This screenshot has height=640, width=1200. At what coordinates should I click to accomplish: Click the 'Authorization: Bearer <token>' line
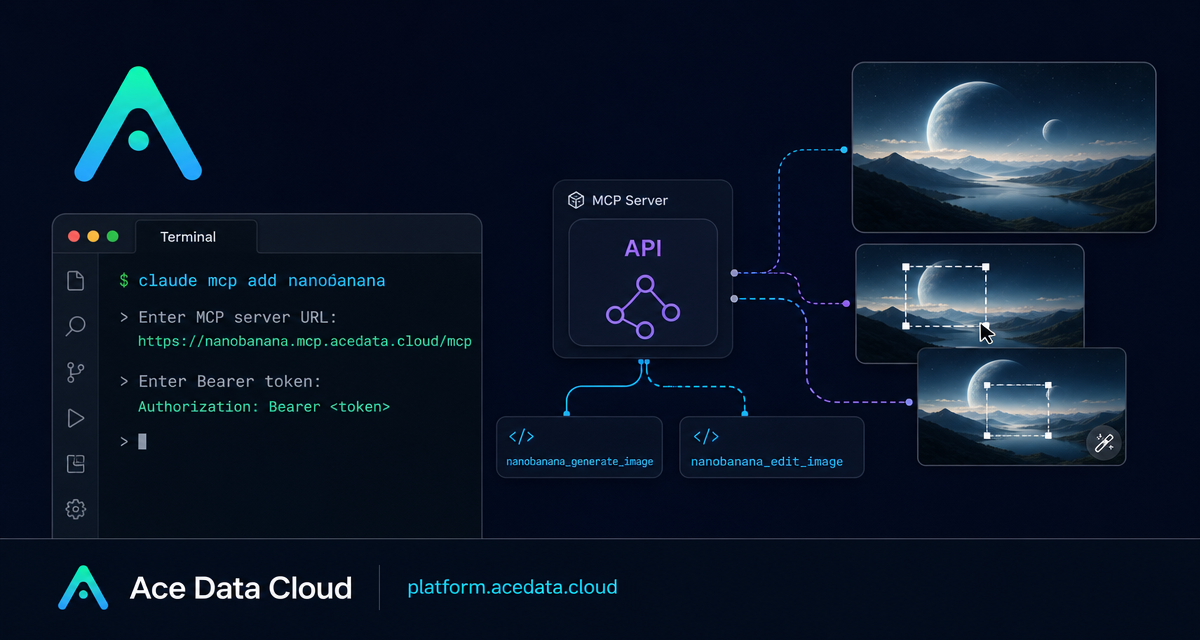[264, 407]
